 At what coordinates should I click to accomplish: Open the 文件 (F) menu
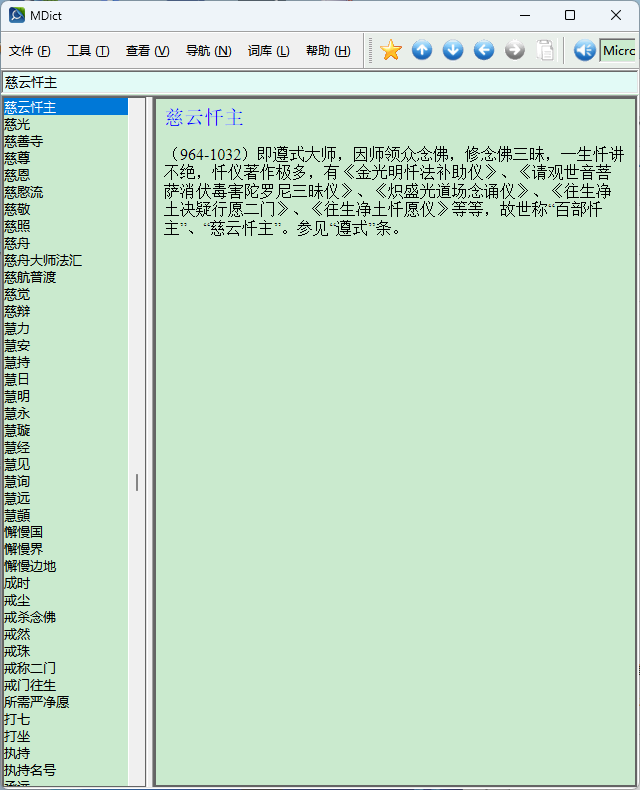point(30,51)
